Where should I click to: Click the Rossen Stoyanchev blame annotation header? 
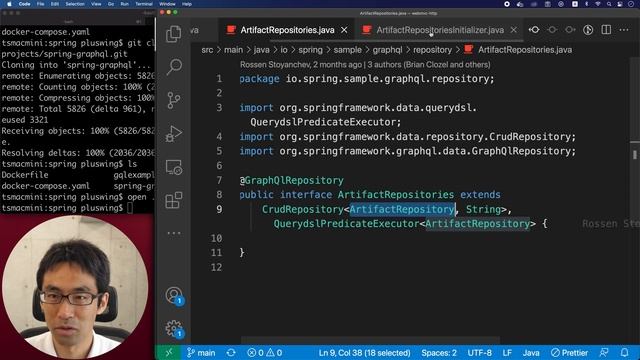tap(365, 64)
